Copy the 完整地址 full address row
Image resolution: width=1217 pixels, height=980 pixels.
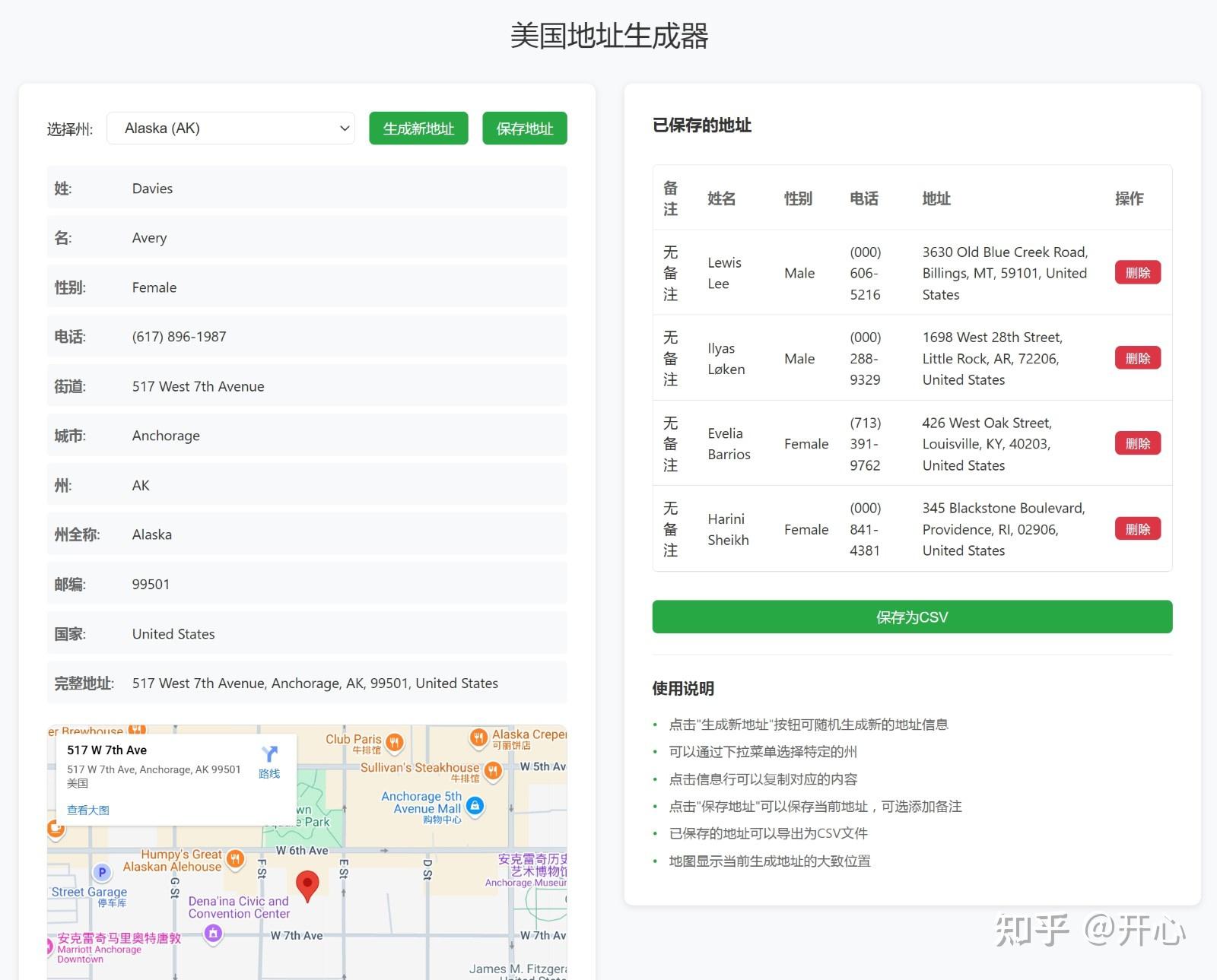[307, 683]
